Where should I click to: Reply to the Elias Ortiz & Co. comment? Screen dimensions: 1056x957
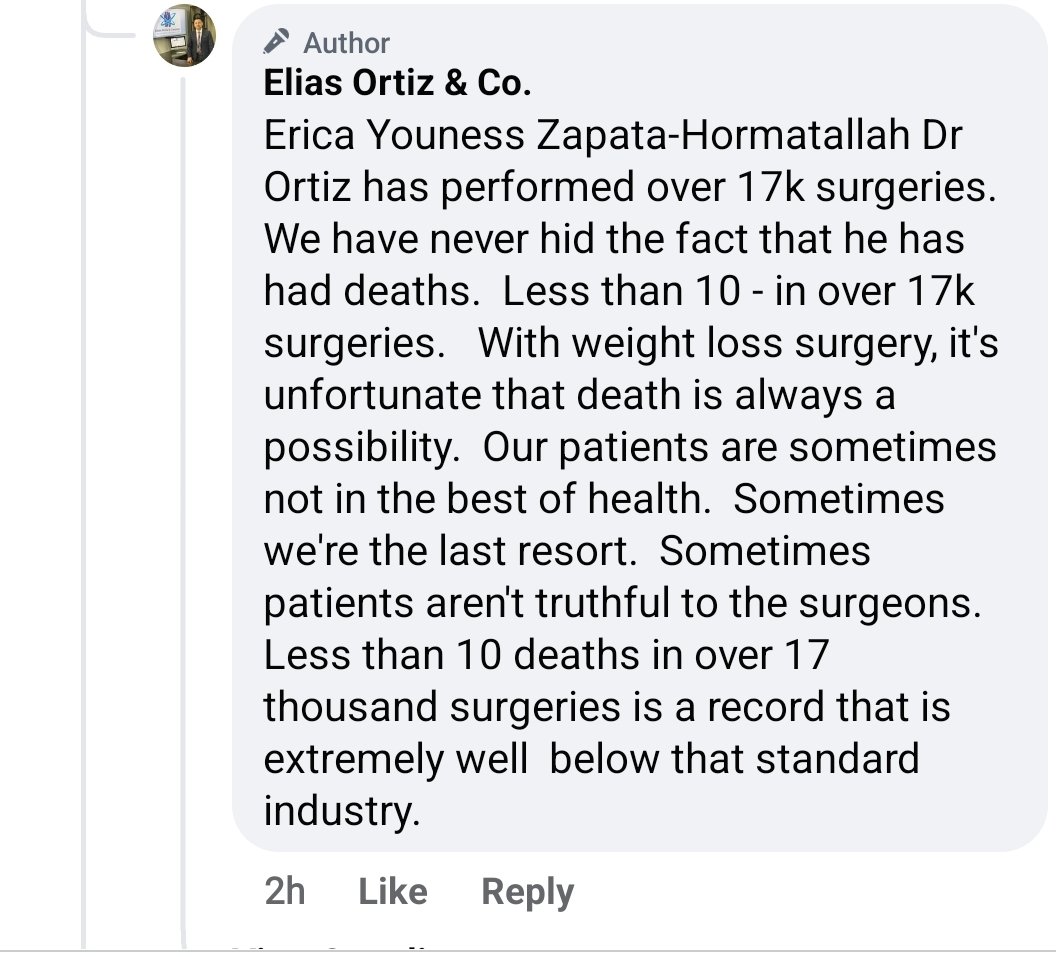(x=527, y=892)
